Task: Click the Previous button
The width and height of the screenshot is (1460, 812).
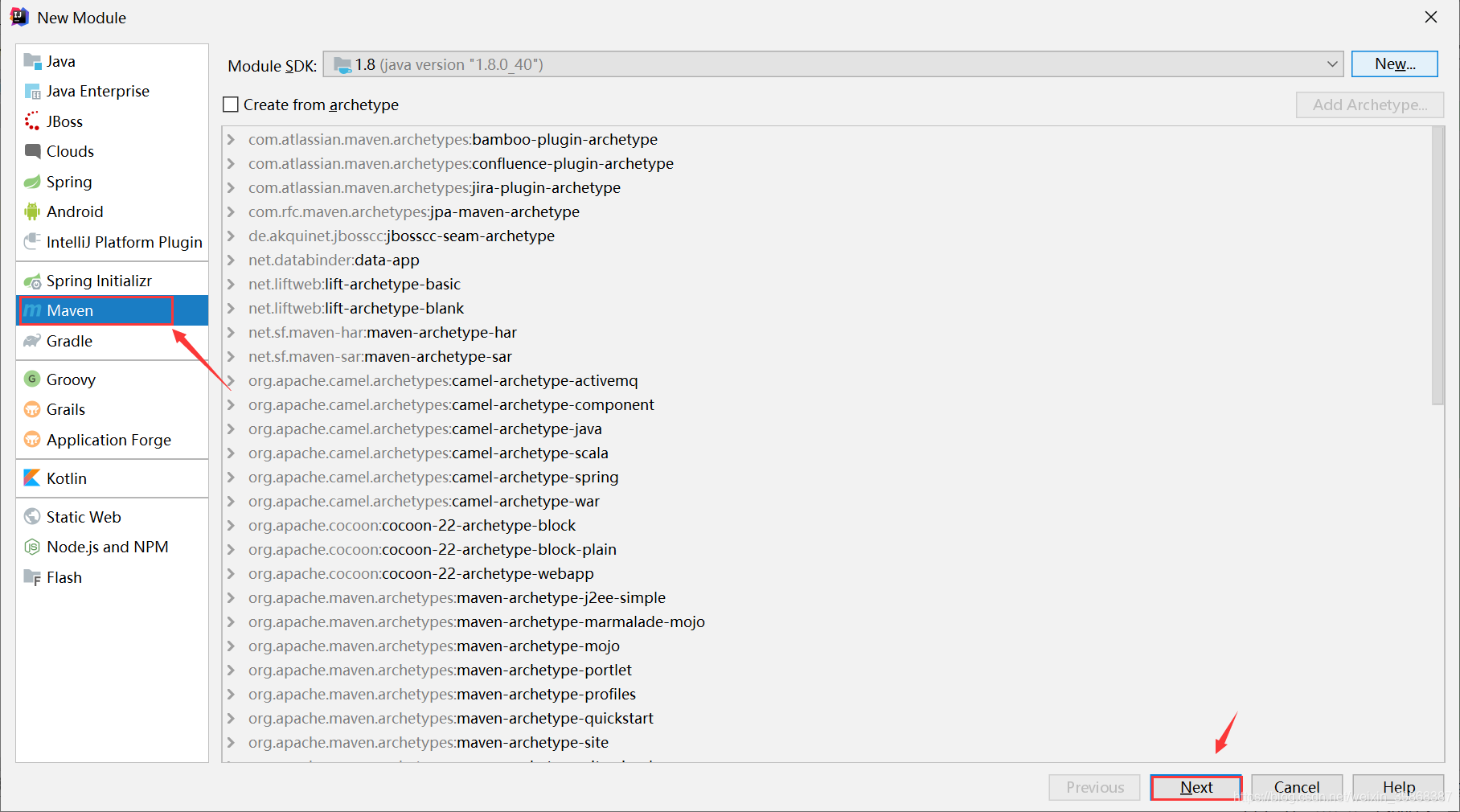Action: pos(1095,787)
